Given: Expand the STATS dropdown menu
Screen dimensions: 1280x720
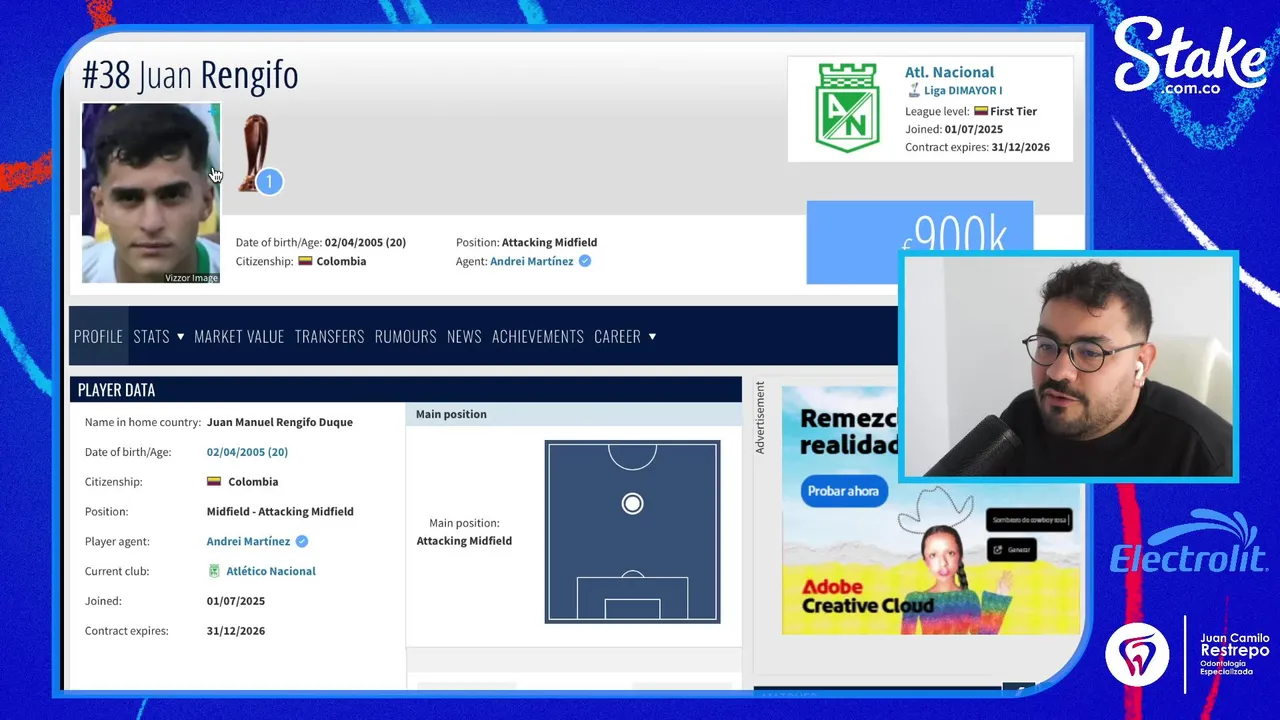Looking at the screenshot, I should pos(159,336).
